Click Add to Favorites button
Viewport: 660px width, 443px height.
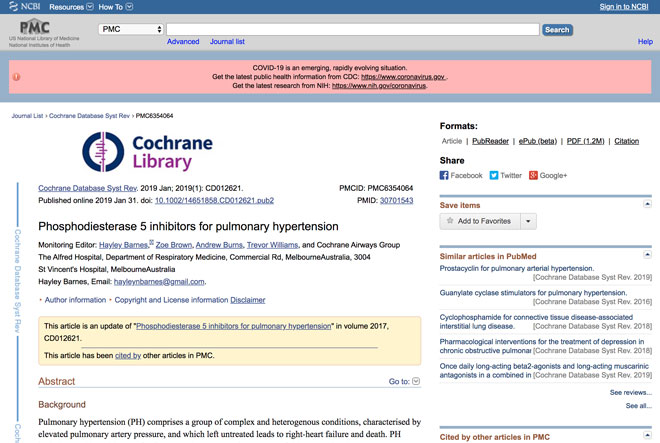pyautogui.click(x=480, y=221)
